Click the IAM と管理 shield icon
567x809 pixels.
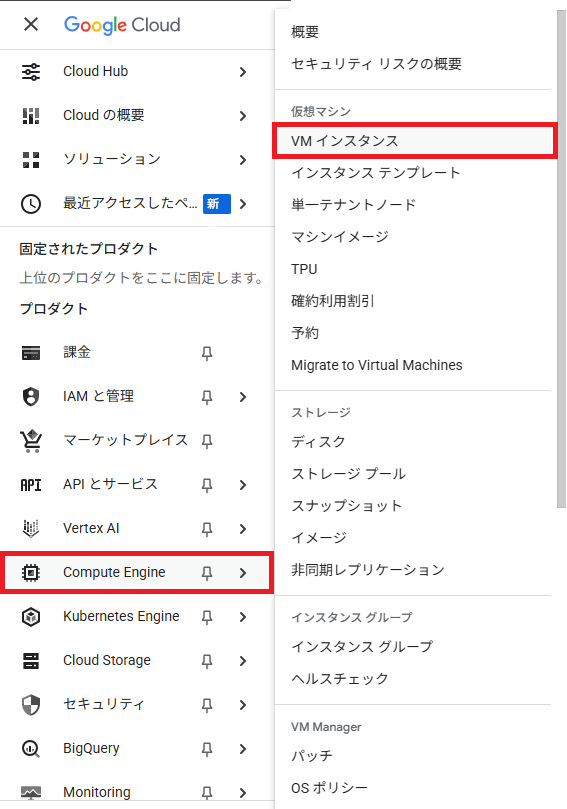(x=31, y=397)
